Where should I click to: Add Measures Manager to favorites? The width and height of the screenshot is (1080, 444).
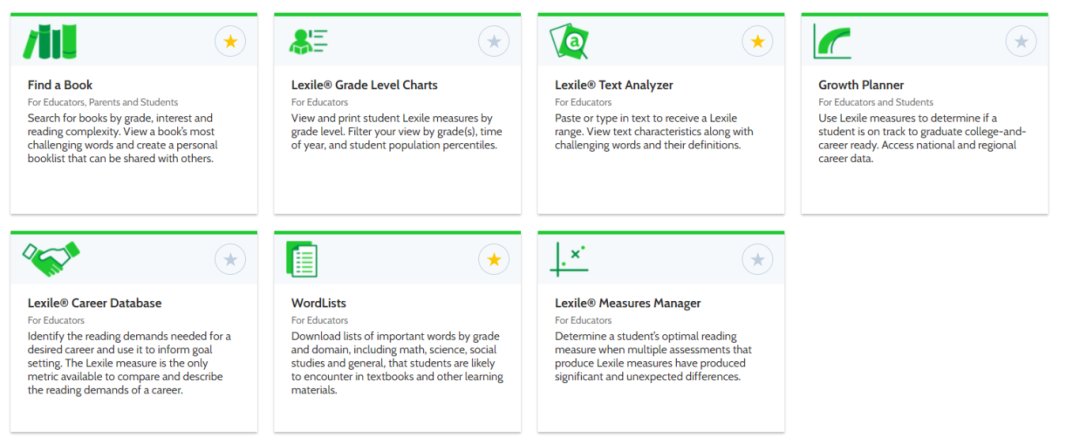click(x=757, y=260)
